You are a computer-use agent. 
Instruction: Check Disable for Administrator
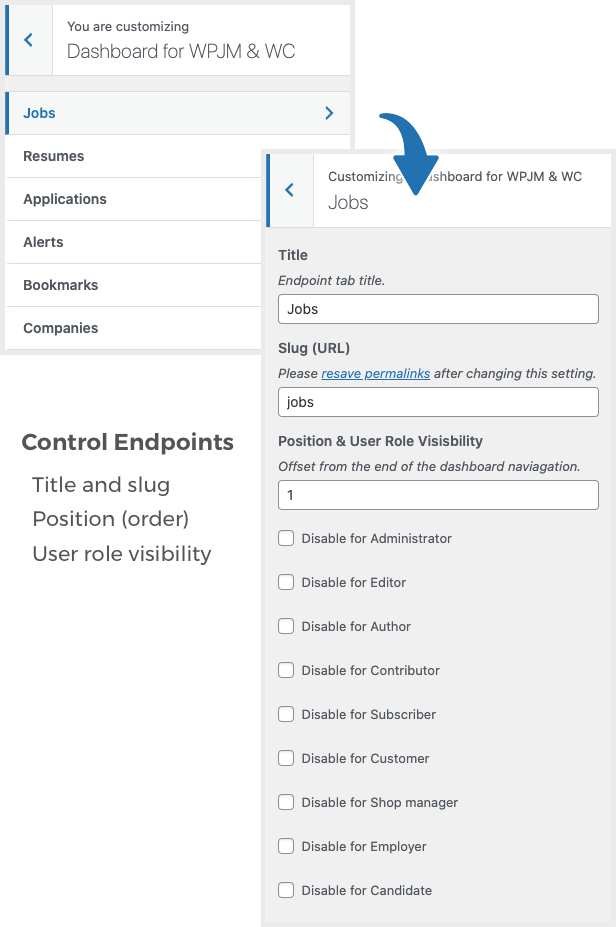tap(286, 538)
